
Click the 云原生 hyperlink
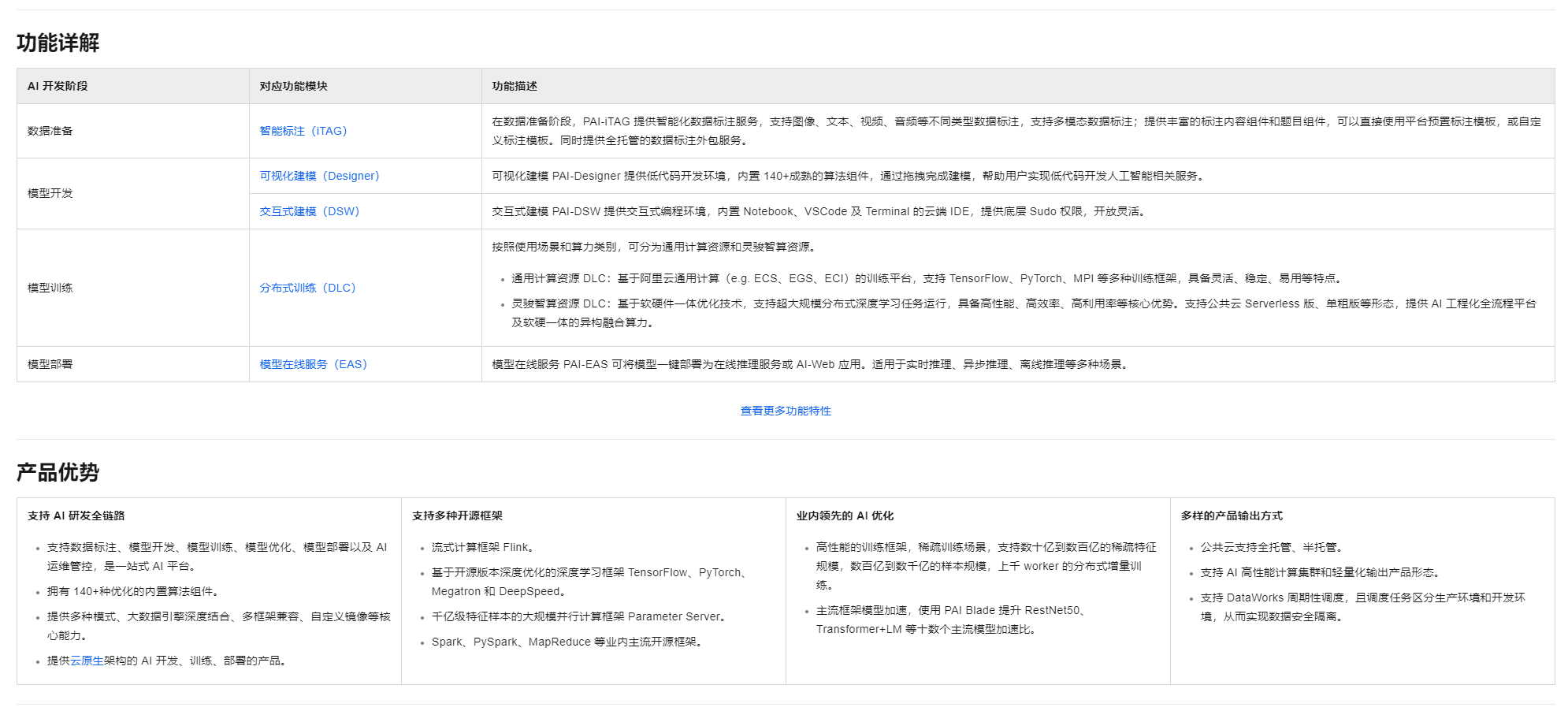[87, 661]
